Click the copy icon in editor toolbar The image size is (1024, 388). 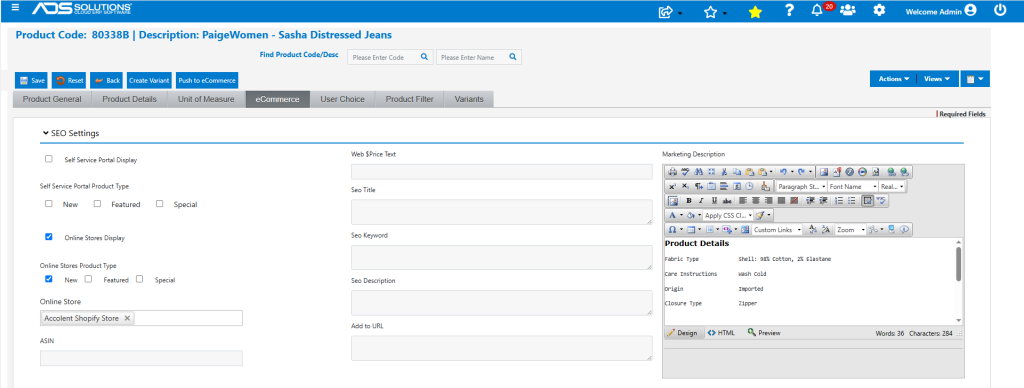[737, 172]
